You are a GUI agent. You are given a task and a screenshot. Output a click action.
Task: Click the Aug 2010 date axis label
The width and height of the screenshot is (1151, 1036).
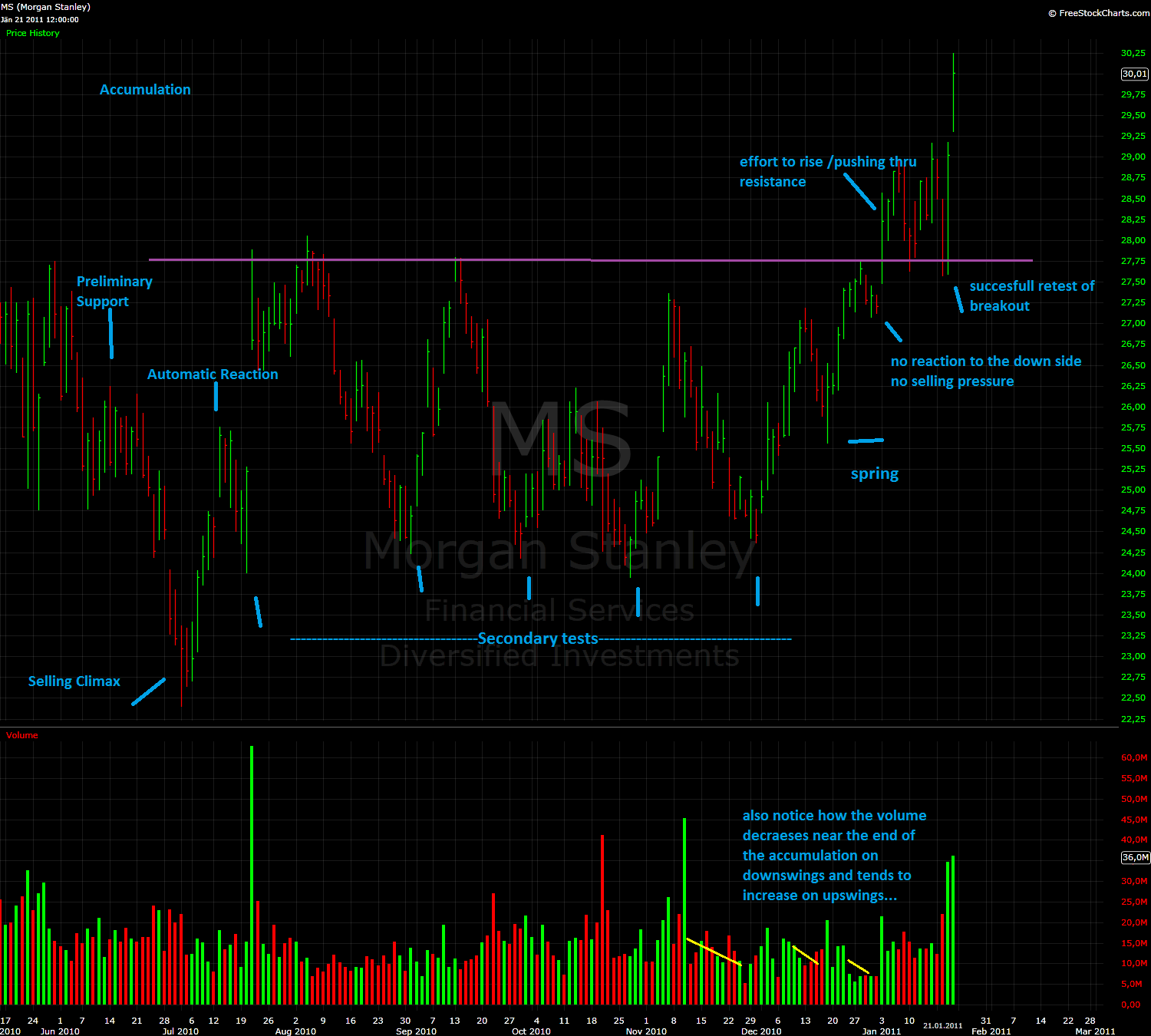click(x=295, y=1031)
